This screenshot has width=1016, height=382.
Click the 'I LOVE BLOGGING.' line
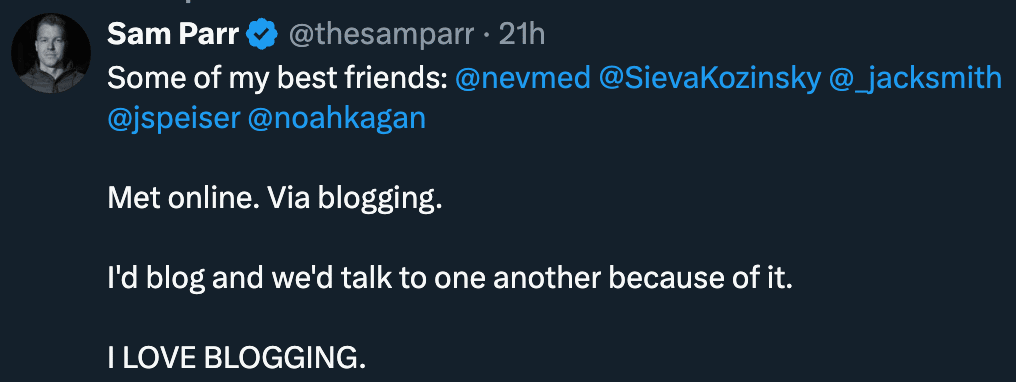tap(237, 358)
